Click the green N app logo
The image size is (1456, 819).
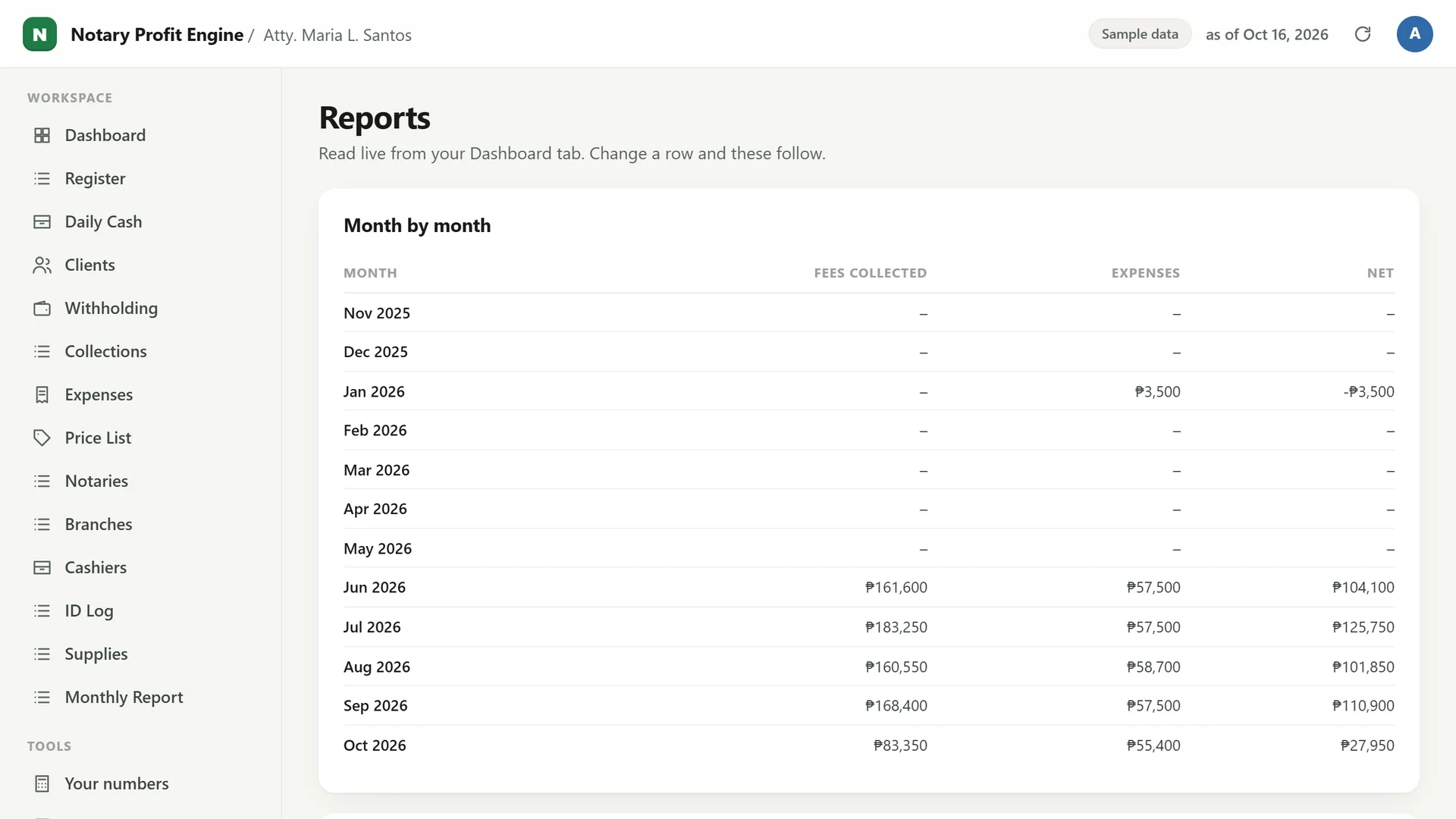pos(39,34)
